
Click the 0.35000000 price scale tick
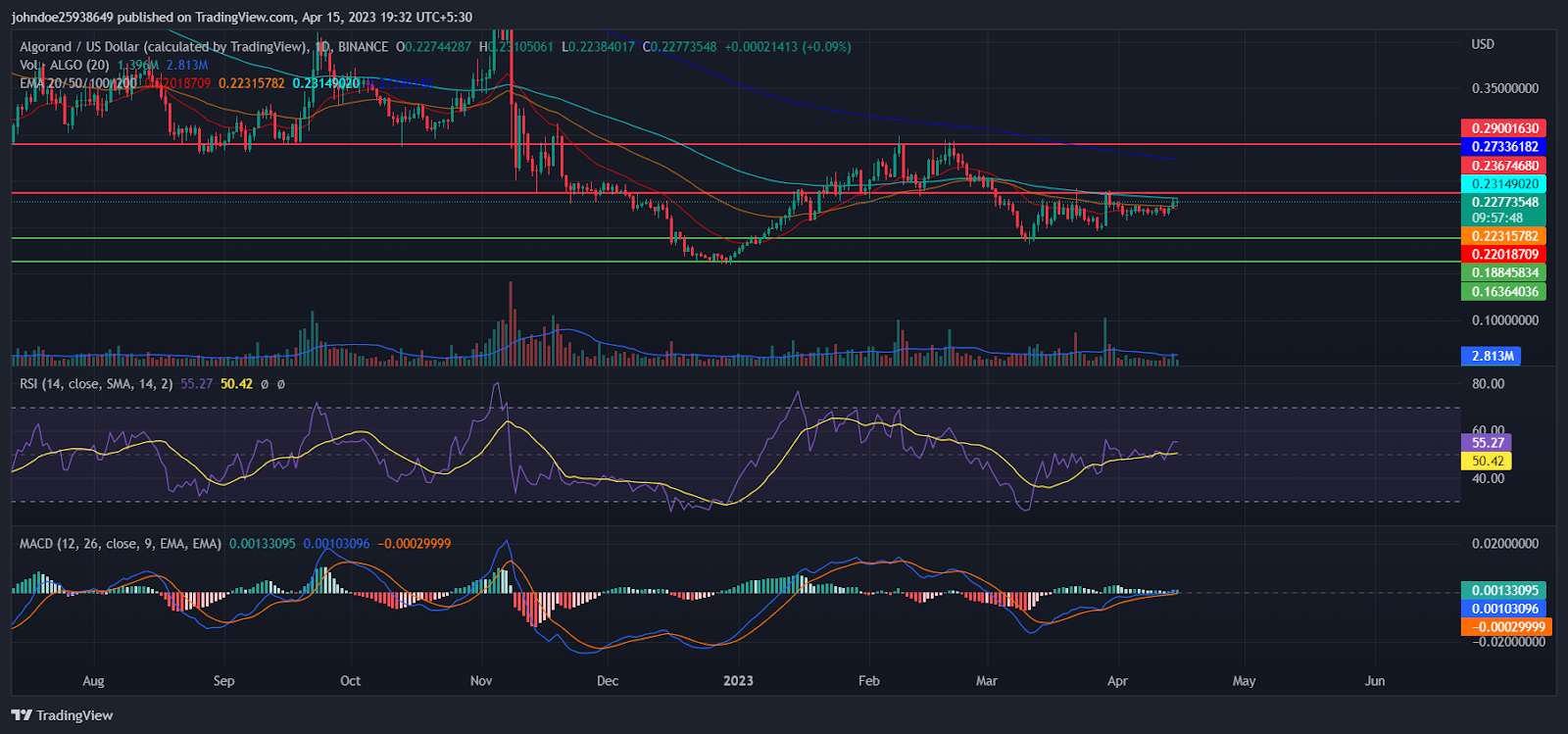[x=1505, y=89]
